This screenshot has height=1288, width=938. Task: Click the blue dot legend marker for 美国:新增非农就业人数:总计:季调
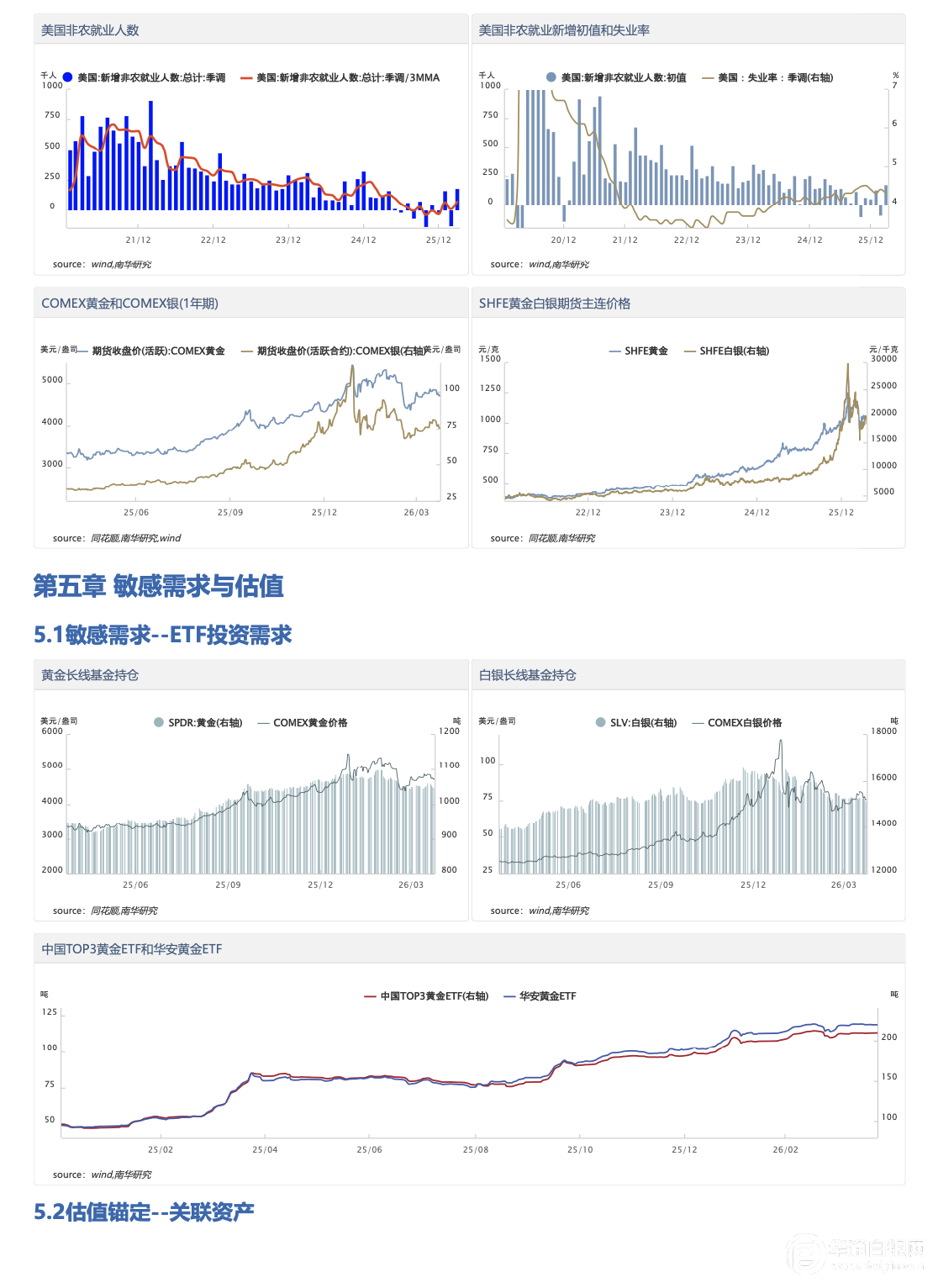(67, 77)
